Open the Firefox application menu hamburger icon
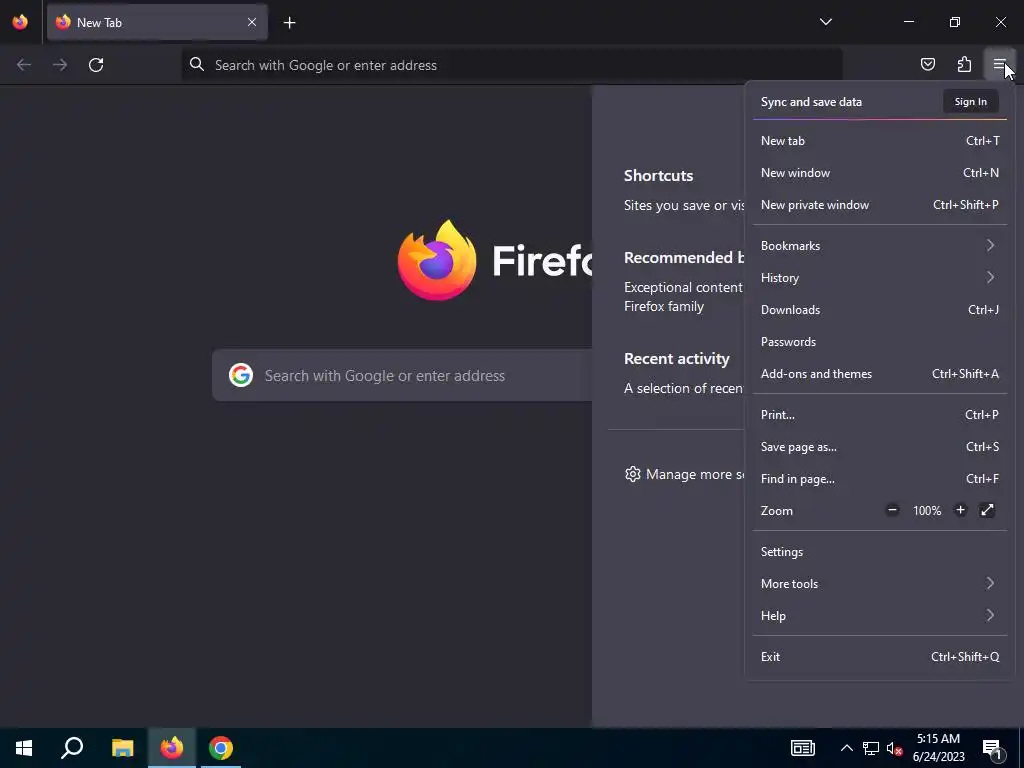The height and width of the screenshot is (768, 1024). (x=999, y=64)
